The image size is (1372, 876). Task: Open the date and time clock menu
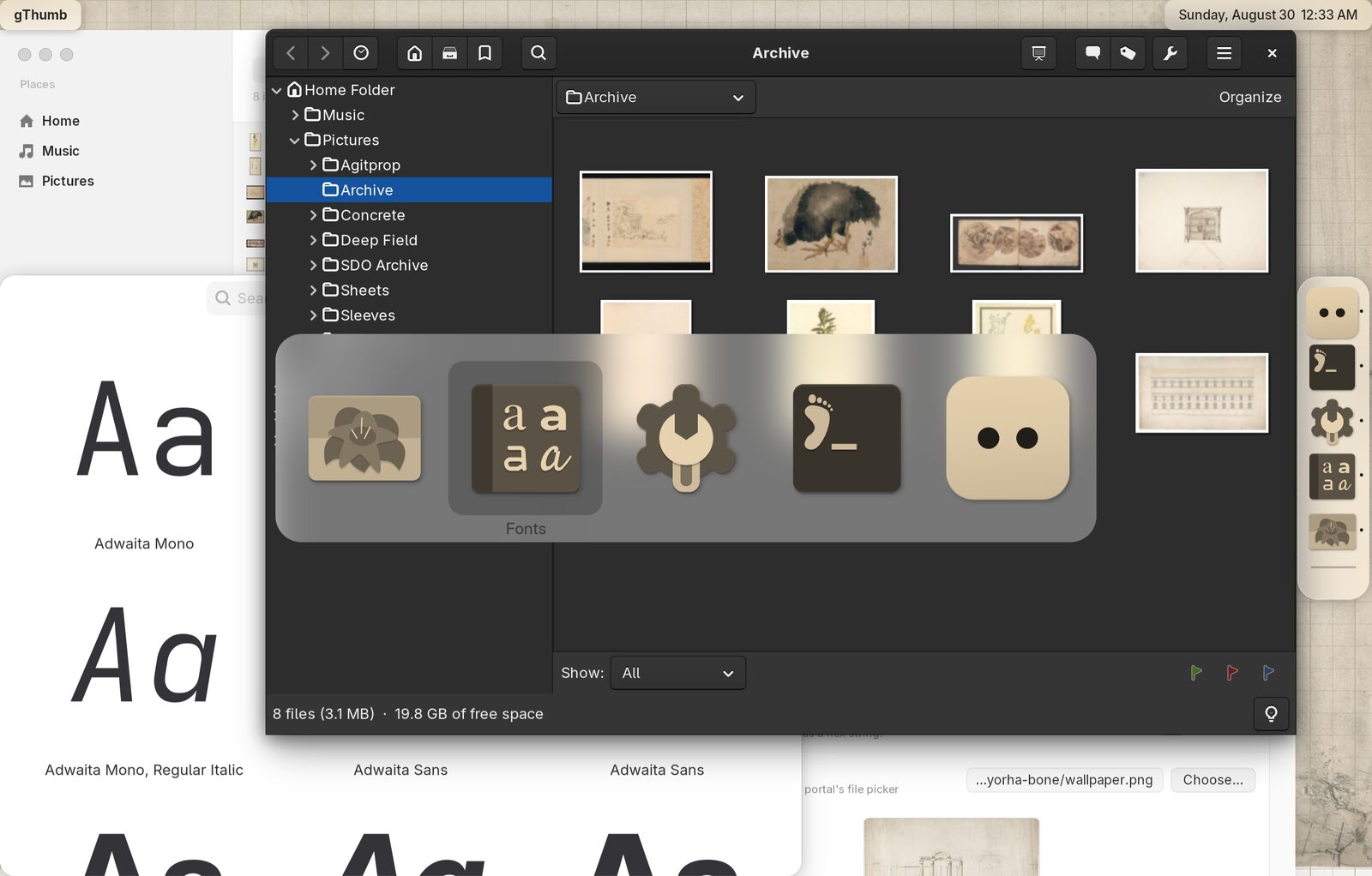point(1267,15)
